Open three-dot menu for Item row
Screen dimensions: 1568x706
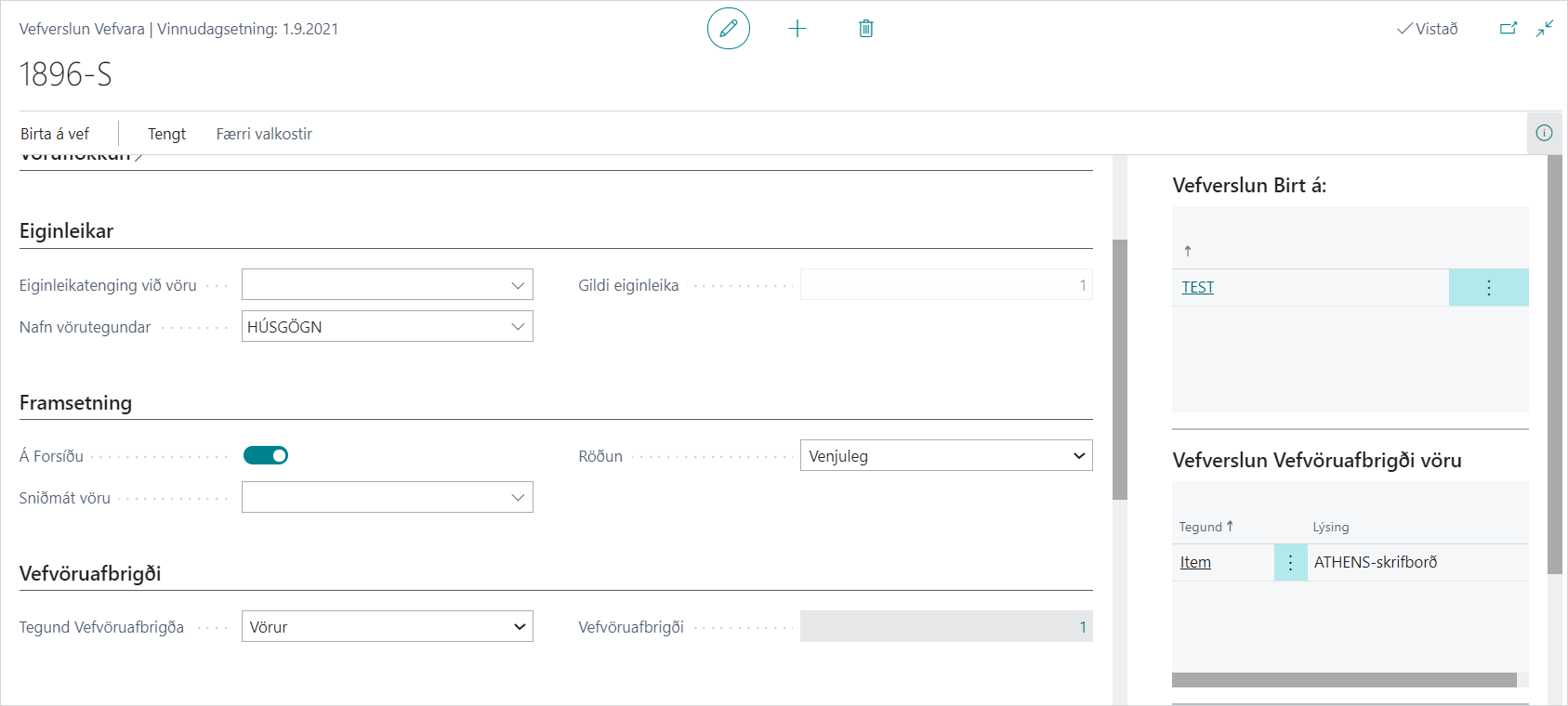[x=1290, y=563]
